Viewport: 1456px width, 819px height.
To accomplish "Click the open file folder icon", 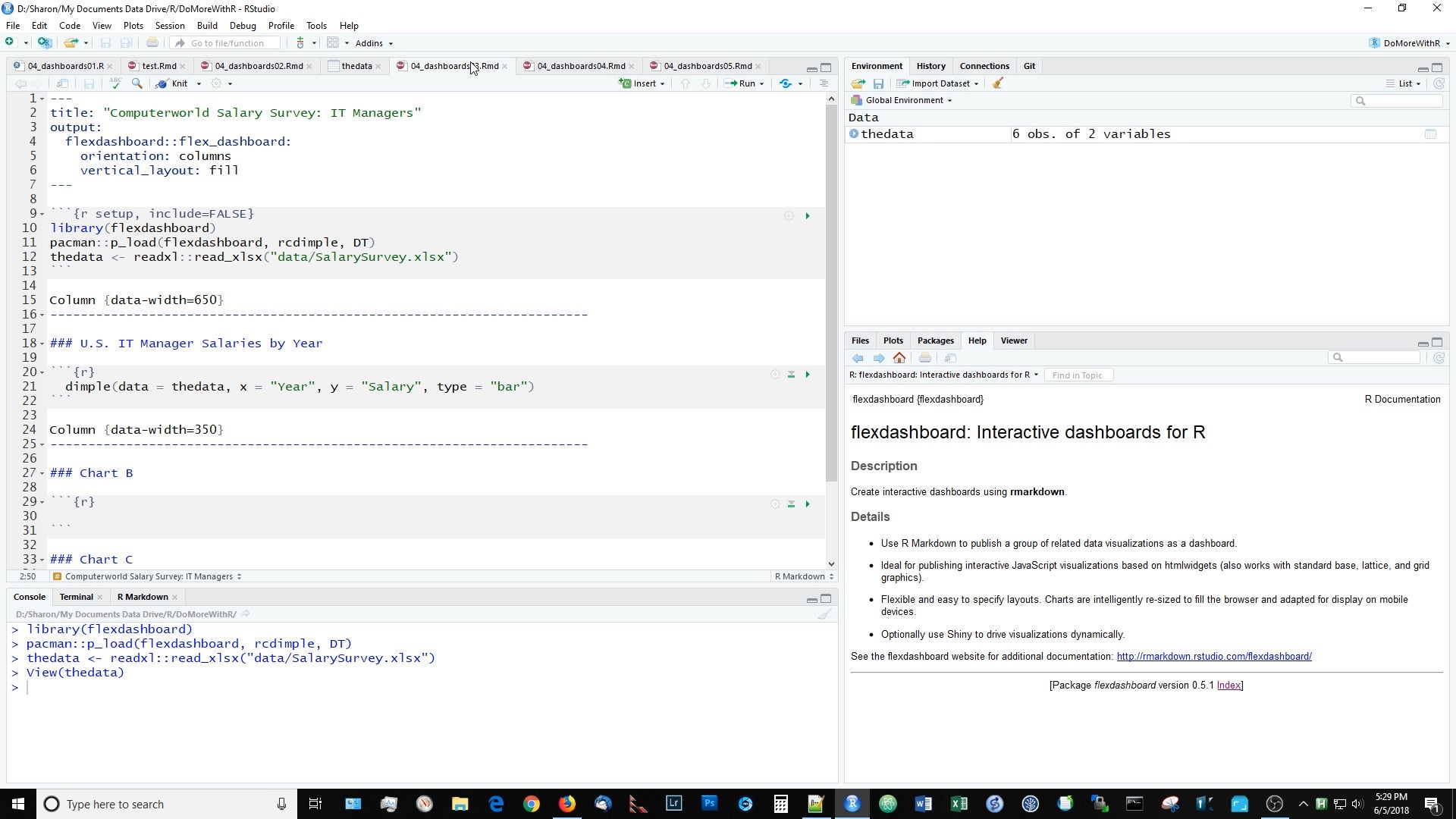I will point(71,42).
